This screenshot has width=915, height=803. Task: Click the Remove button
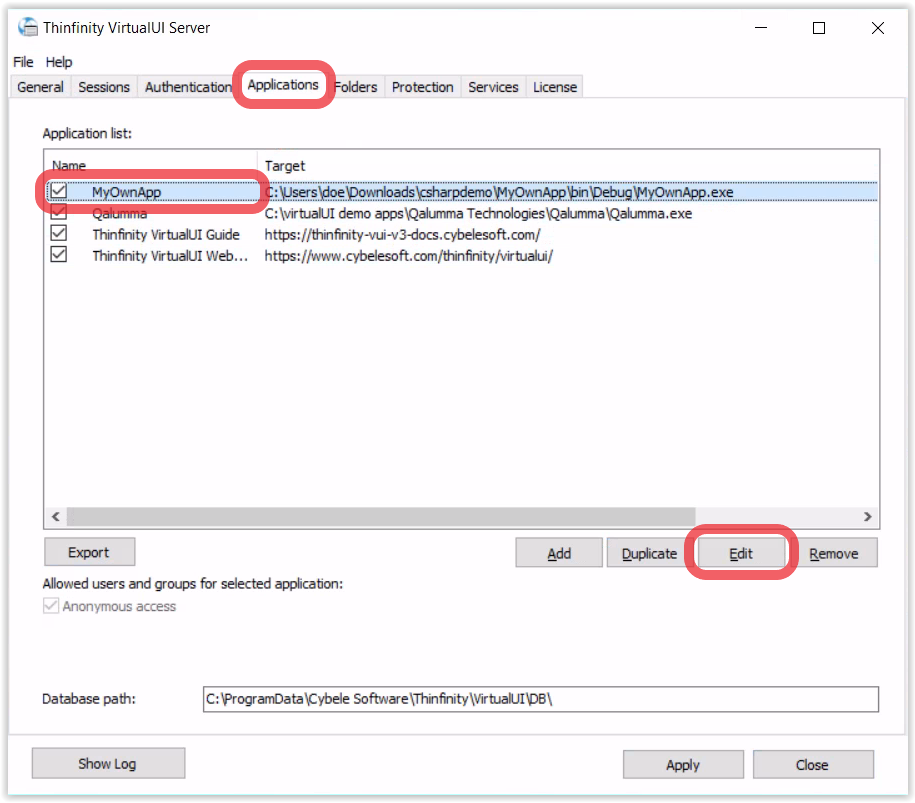(x=833, y=553)
